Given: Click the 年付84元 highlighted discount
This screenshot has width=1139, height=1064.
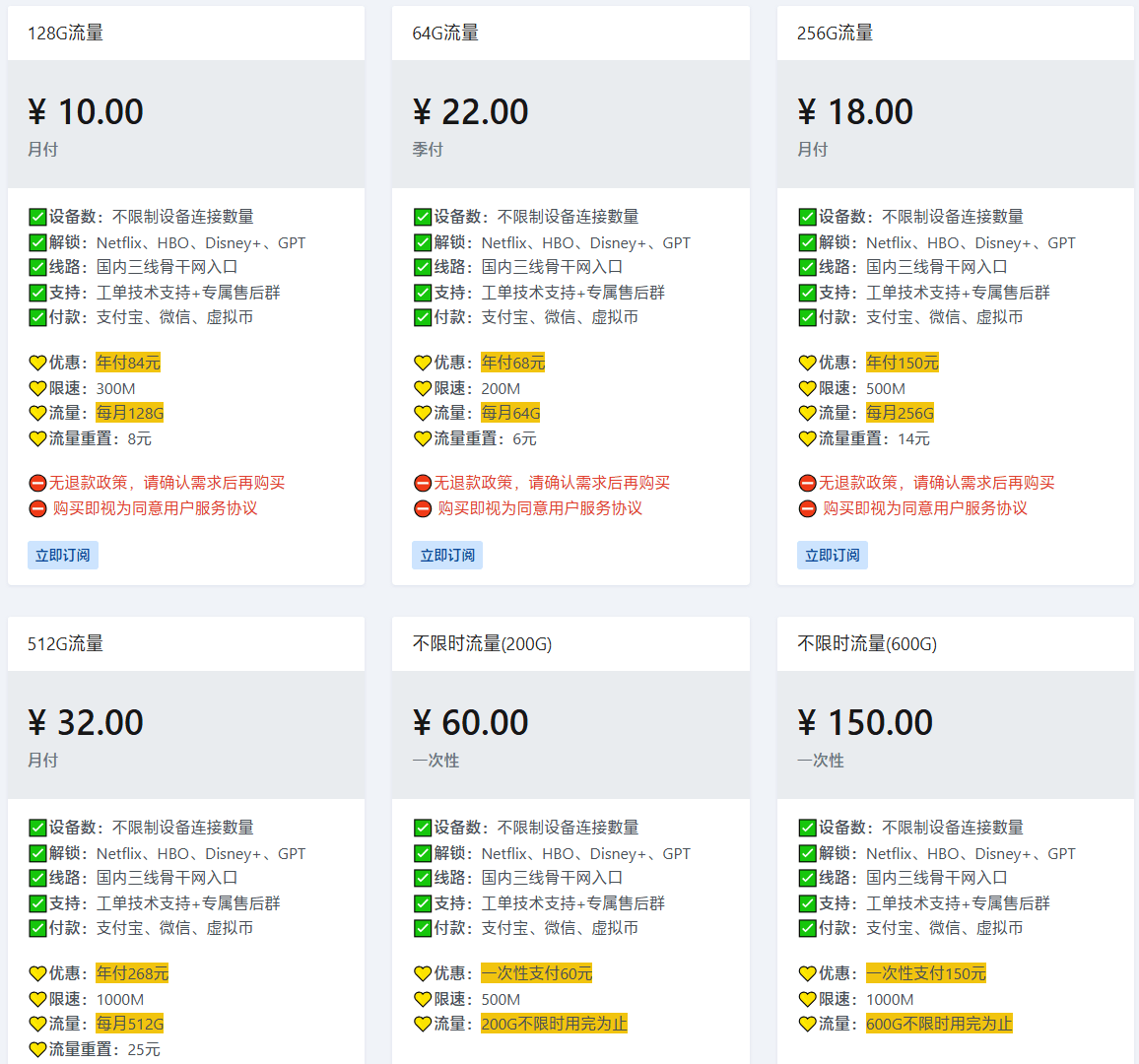Looking at the screenshot, I should pyautogui.click(x=128, y=363).
